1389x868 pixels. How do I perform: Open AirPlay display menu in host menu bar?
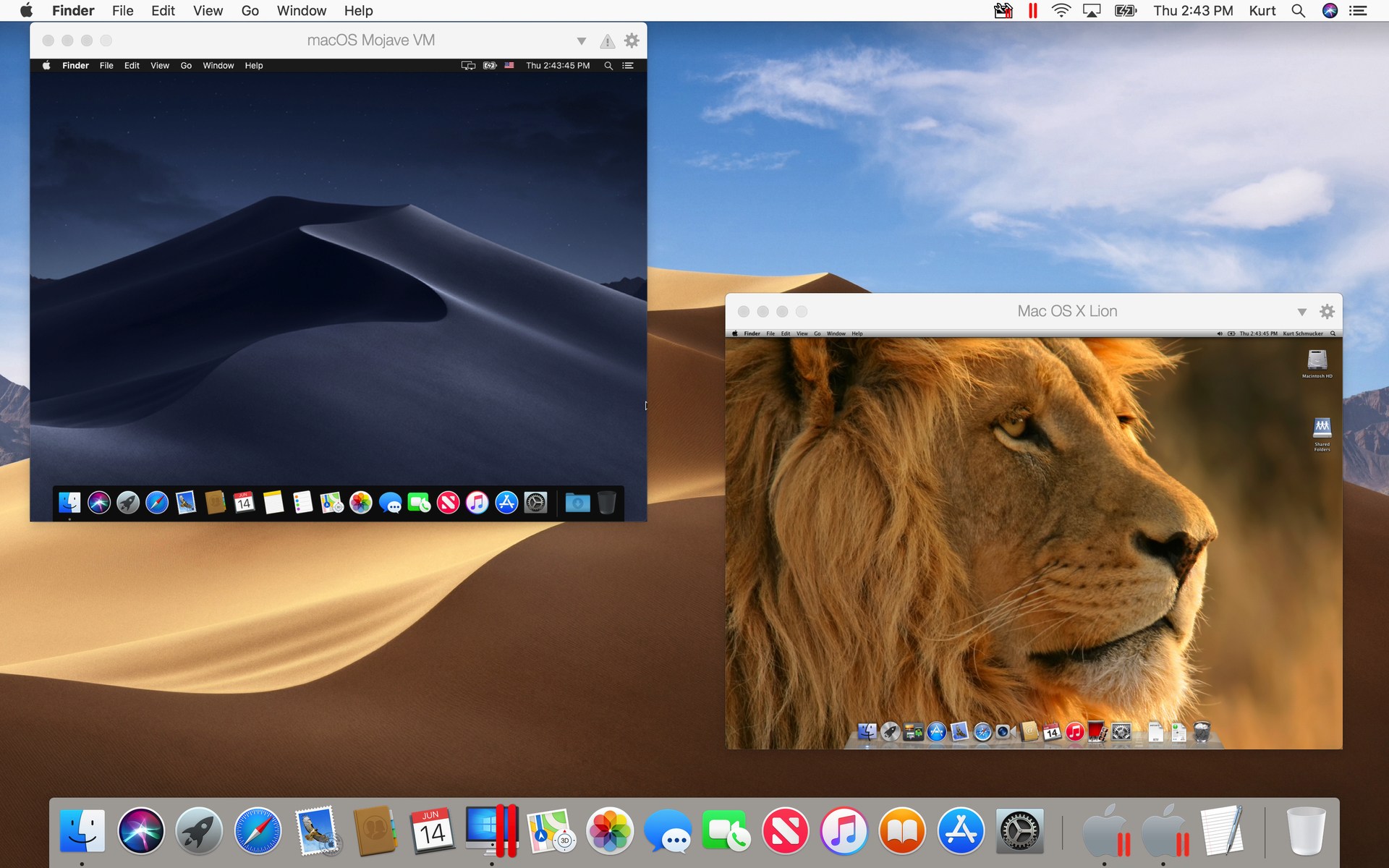point(1092,11)
